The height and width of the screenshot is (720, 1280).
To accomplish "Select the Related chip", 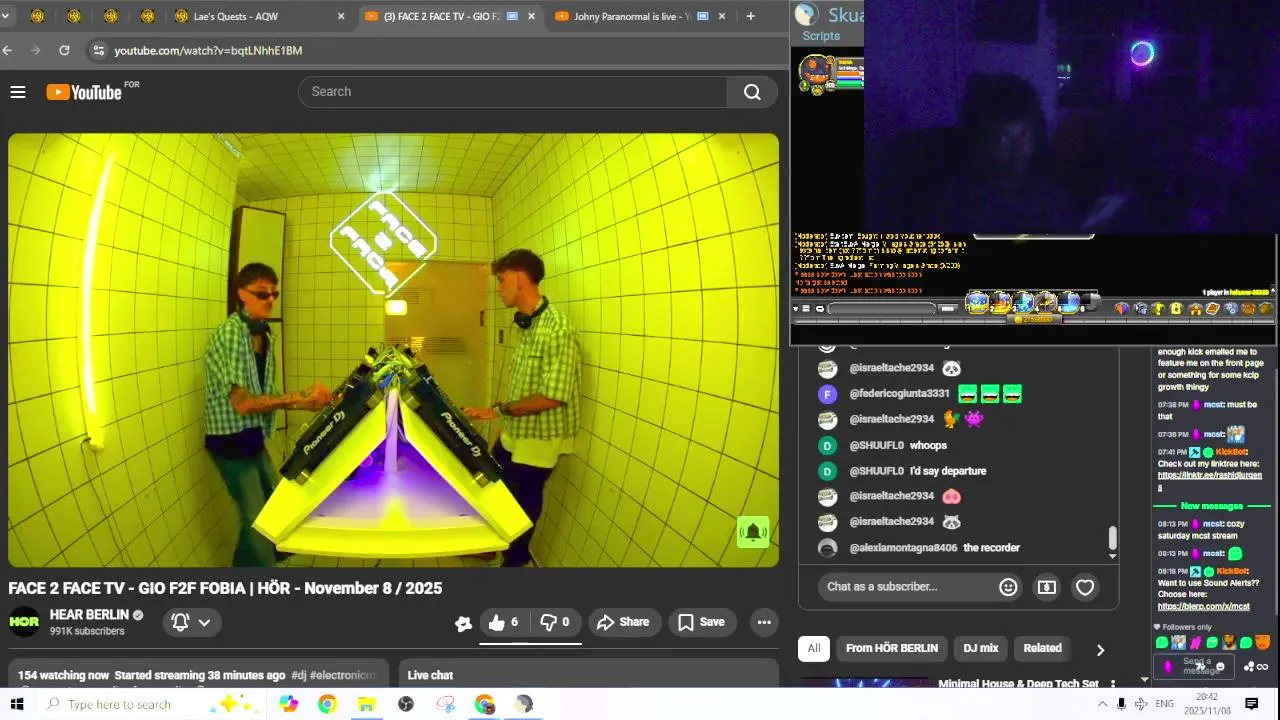I will pyautogui.click(x=1042, y=648).
